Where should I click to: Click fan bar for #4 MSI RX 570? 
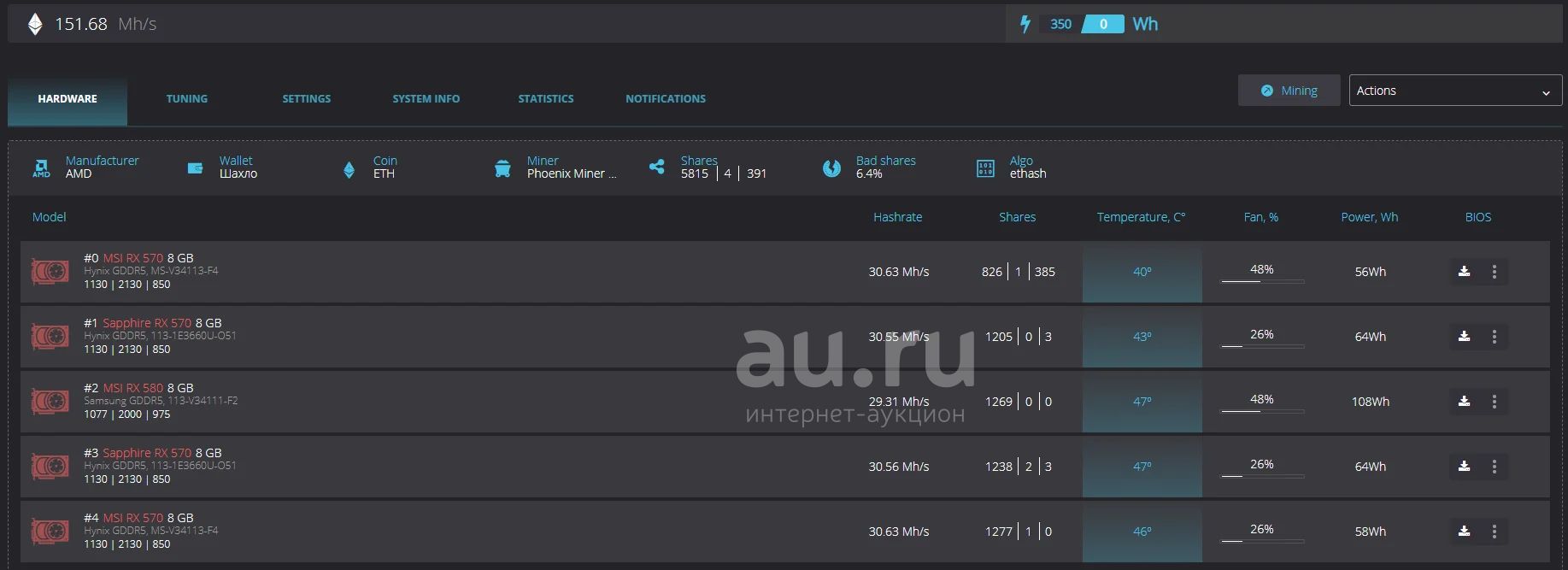coord(1262,540)
